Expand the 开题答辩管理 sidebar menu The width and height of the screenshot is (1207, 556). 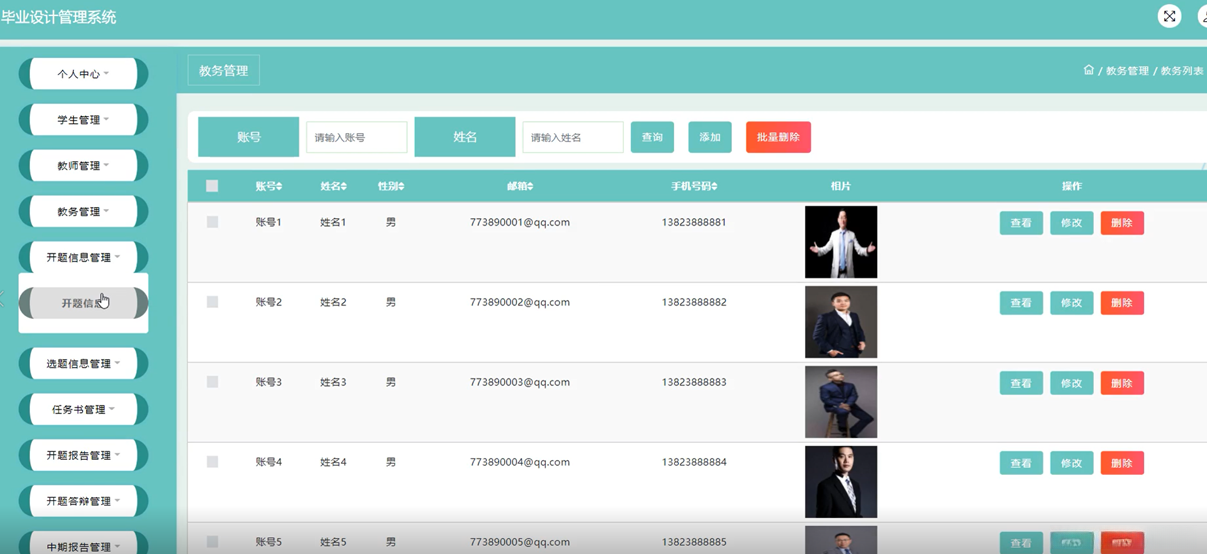point(83,502)
